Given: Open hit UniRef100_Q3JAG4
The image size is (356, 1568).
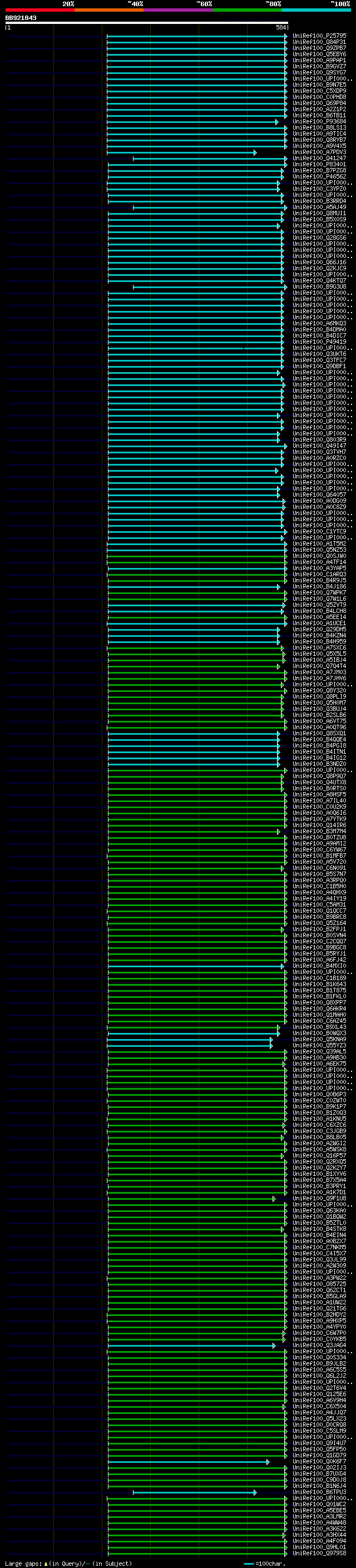Looking at the screenshot, I should pos(319,1345).
